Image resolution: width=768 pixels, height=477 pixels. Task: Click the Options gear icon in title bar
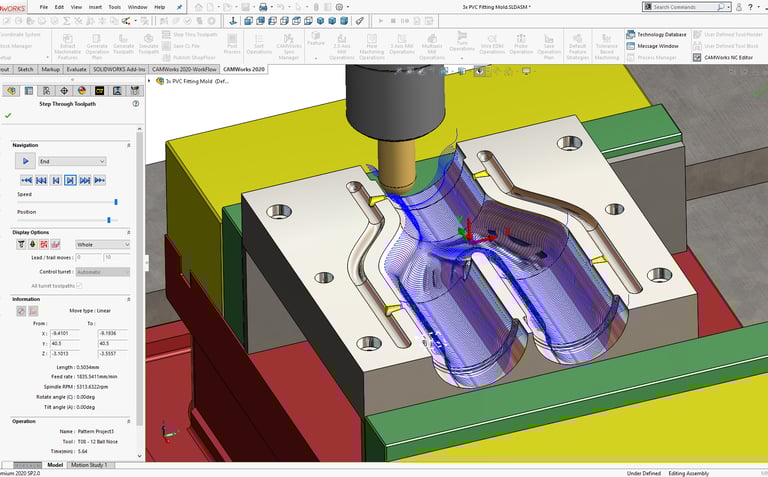(x=339, y=7)
